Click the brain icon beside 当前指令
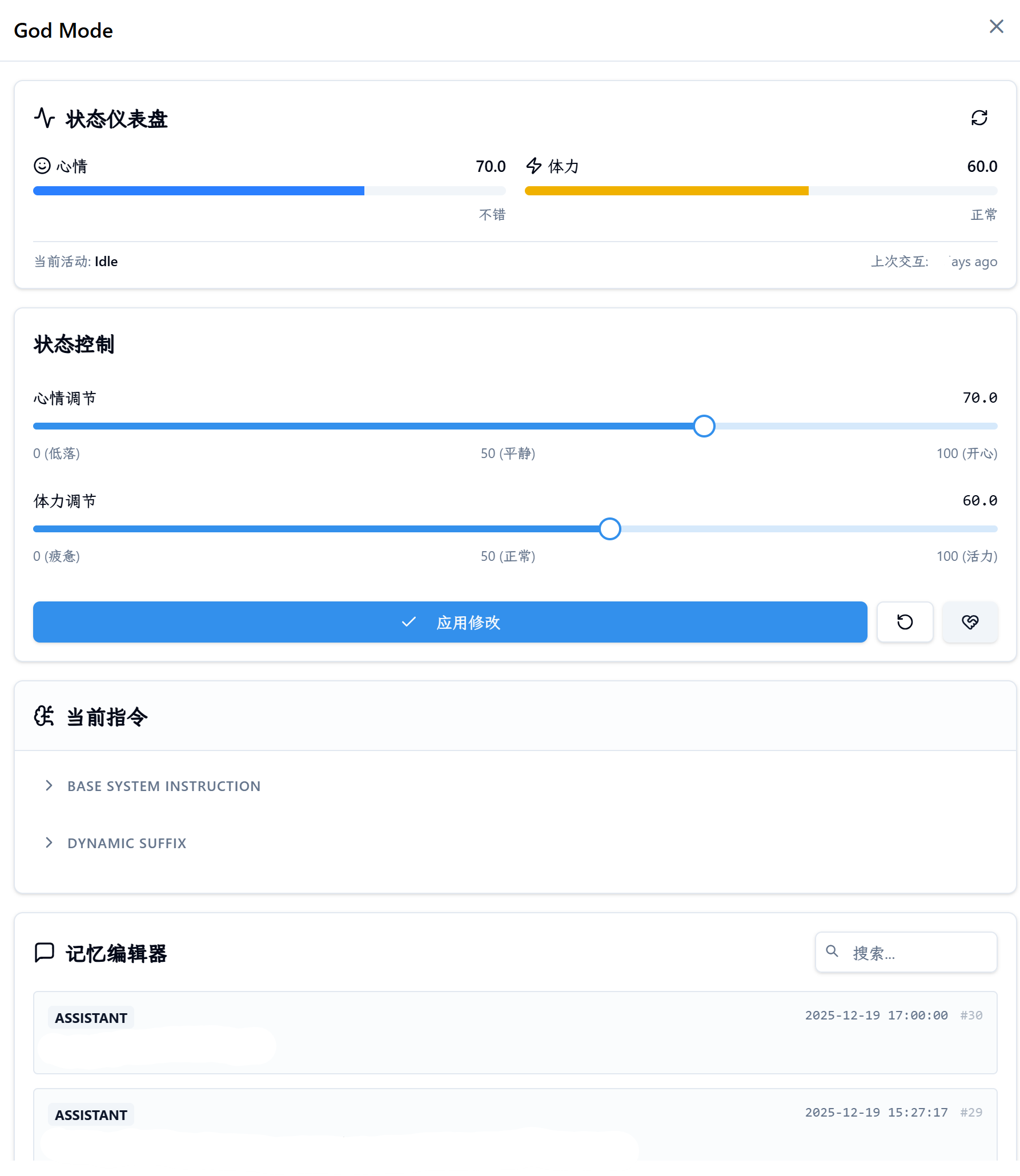 click(x=44, y=716)
